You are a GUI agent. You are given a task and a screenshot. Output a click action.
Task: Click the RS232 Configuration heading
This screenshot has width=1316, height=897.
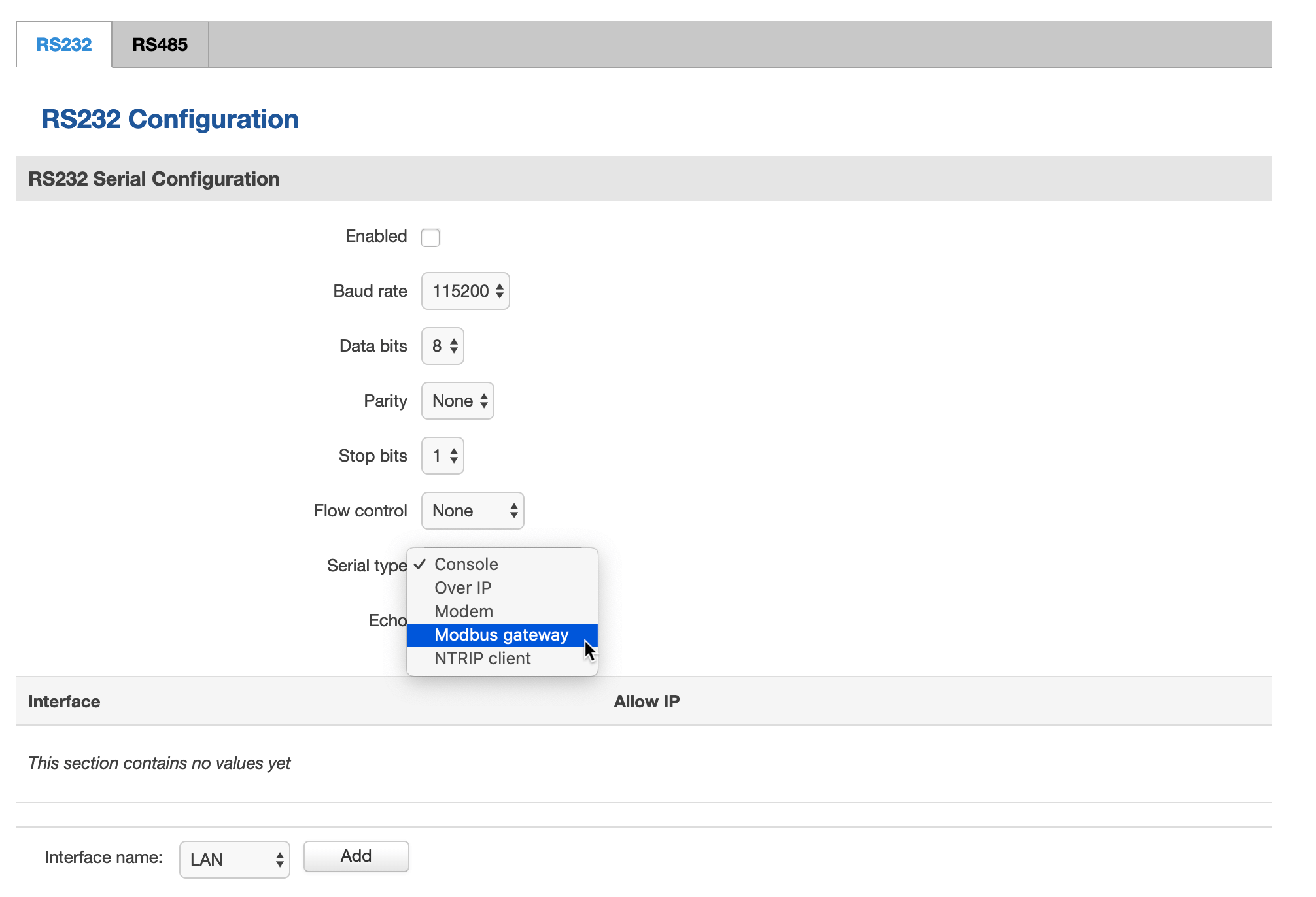170,120
